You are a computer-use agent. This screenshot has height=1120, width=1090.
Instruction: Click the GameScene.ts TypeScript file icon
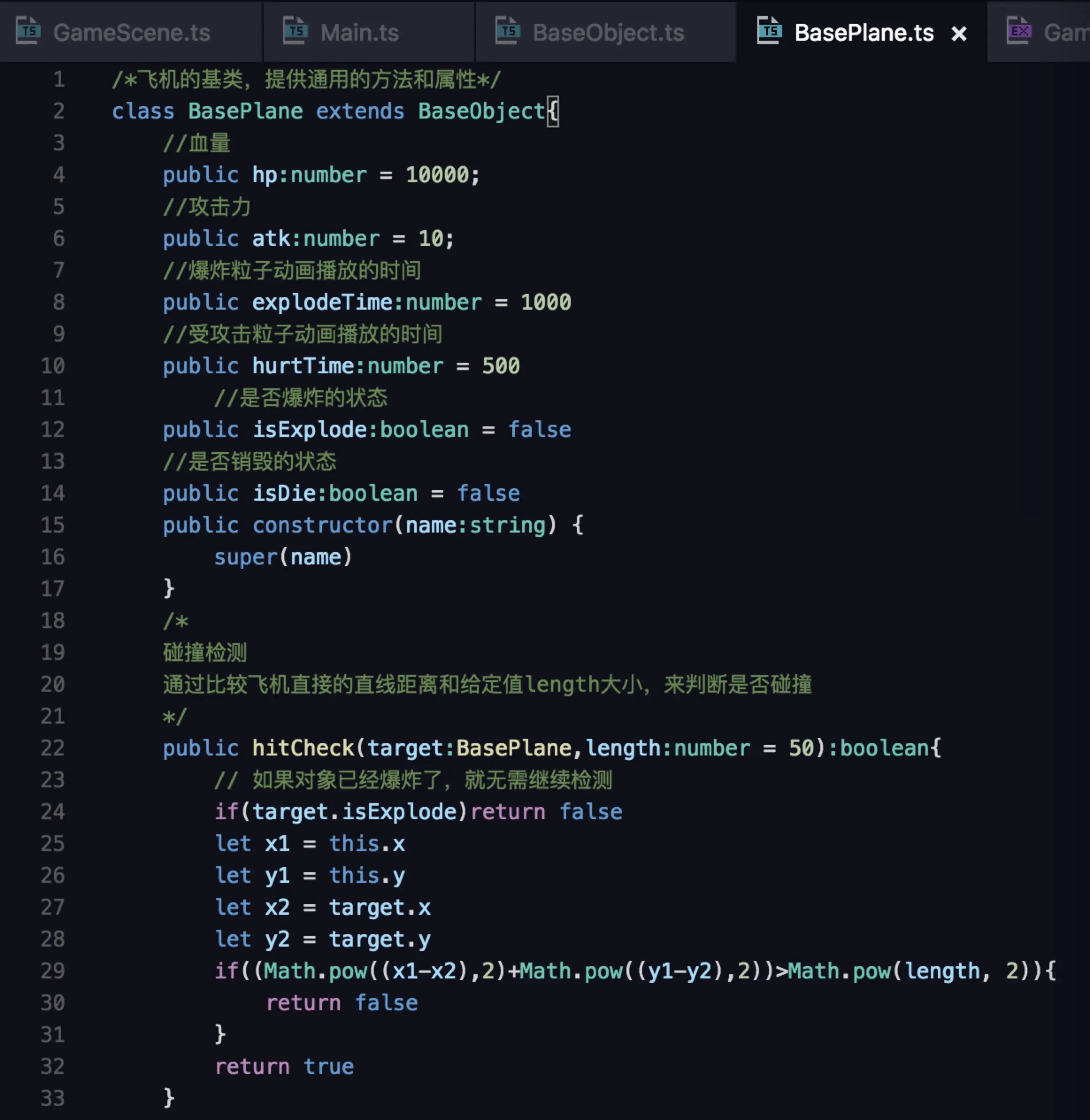28,31
